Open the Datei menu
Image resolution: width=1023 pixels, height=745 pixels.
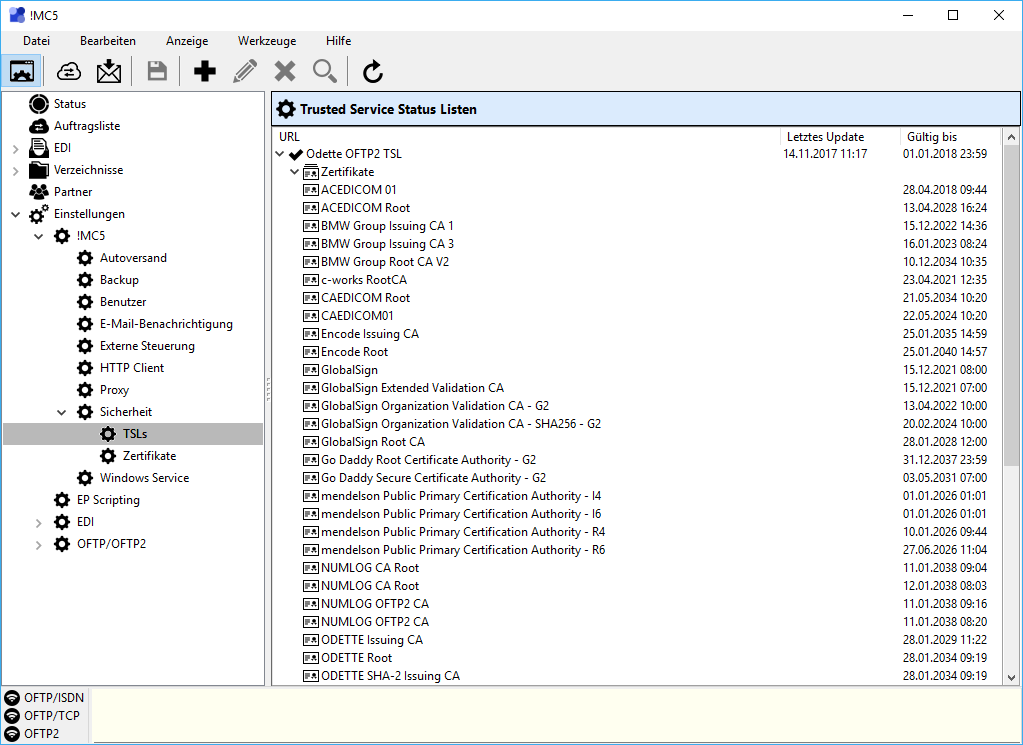[36, 40]
